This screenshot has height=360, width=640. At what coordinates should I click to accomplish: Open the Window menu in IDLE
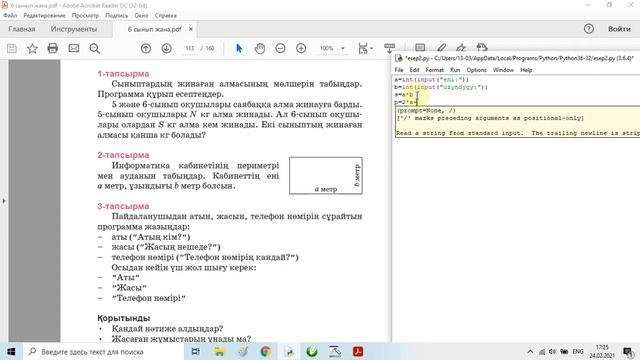coord(503,70)
